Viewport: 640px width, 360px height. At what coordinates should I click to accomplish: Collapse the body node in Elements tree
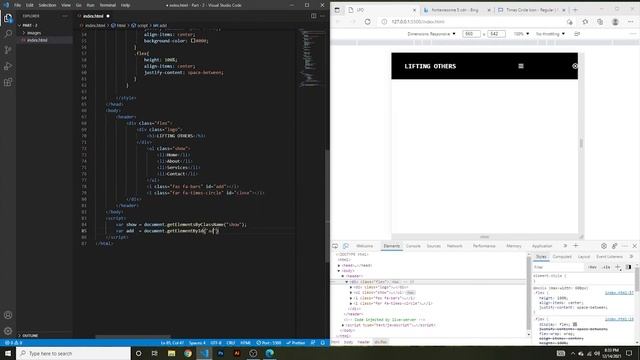pyautogui.click(x=339, y=271)
